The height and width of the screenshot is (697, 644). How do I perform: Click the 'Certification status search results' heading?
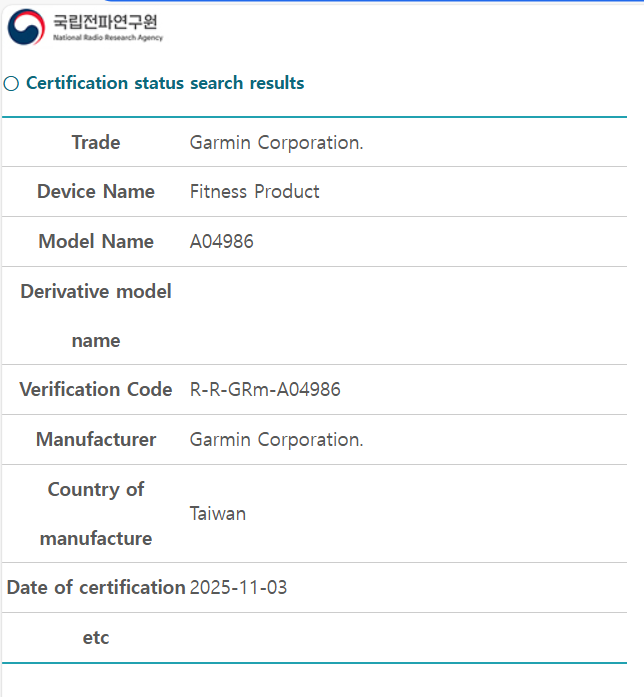165,83
